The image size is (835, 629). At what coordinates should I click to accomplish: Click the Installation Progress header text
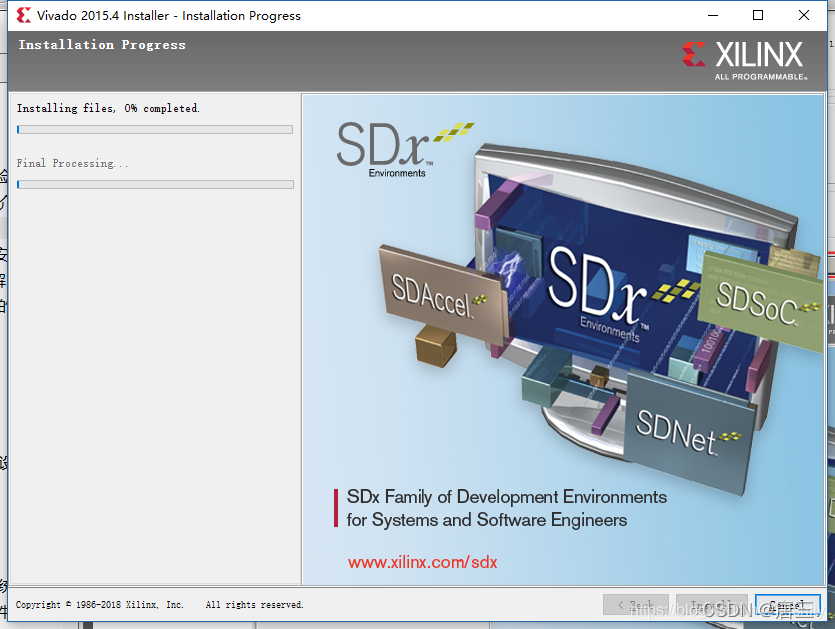[x=102, y=45]
